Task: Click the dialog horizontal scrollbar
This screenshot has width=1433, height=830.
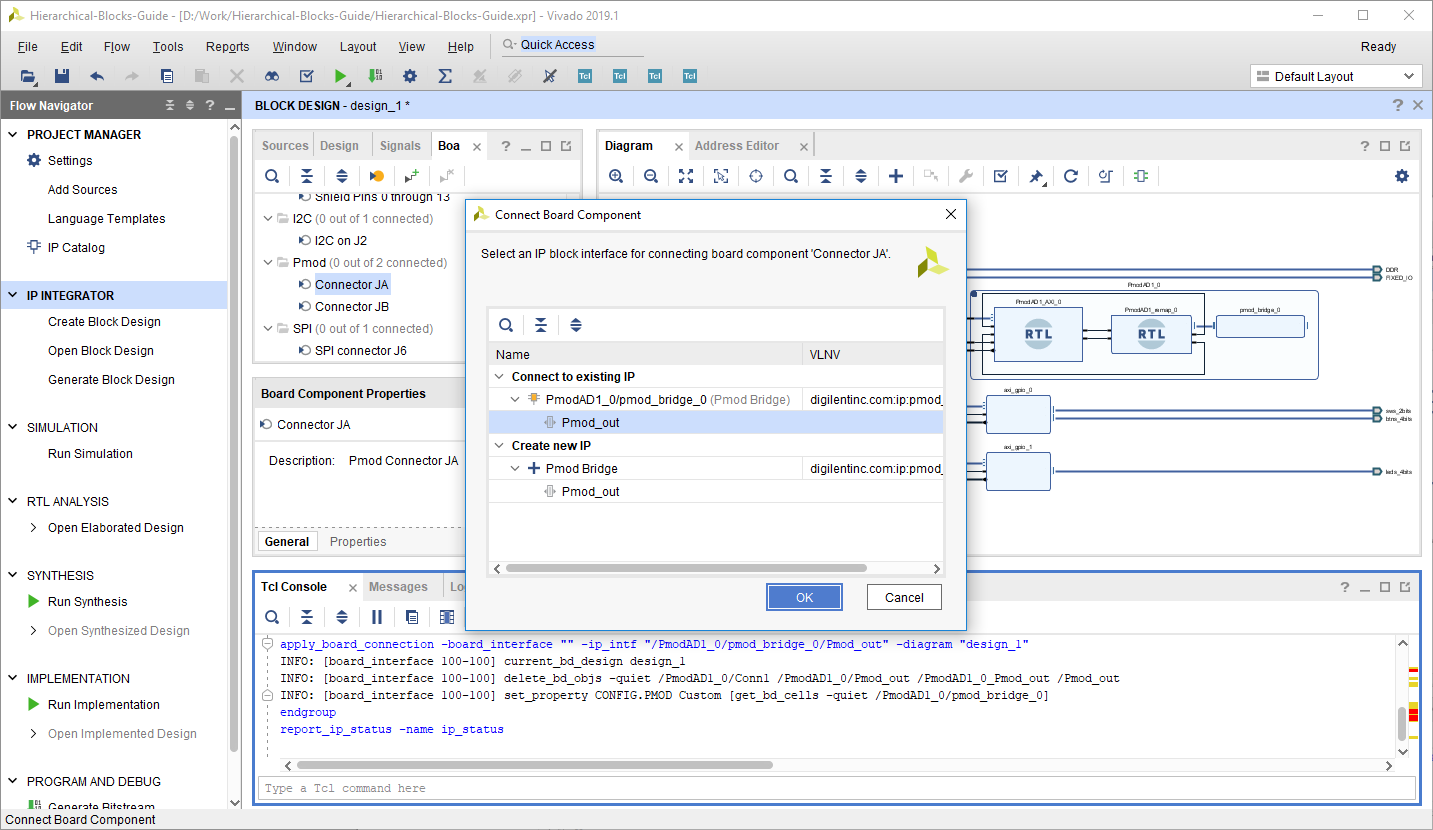Action: click(x=686, y=568)
